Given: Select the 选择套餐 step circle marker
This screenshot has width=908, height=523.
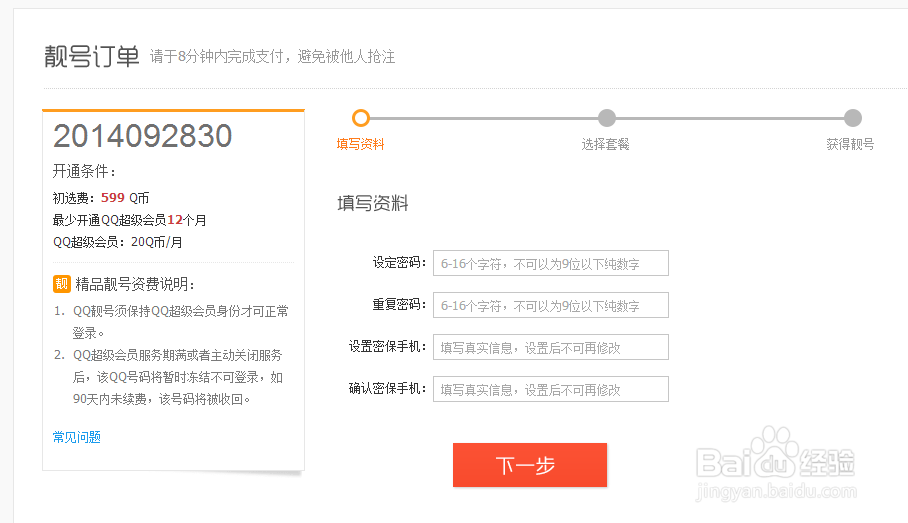Looking at the screenshot, I should click(606, 118).
